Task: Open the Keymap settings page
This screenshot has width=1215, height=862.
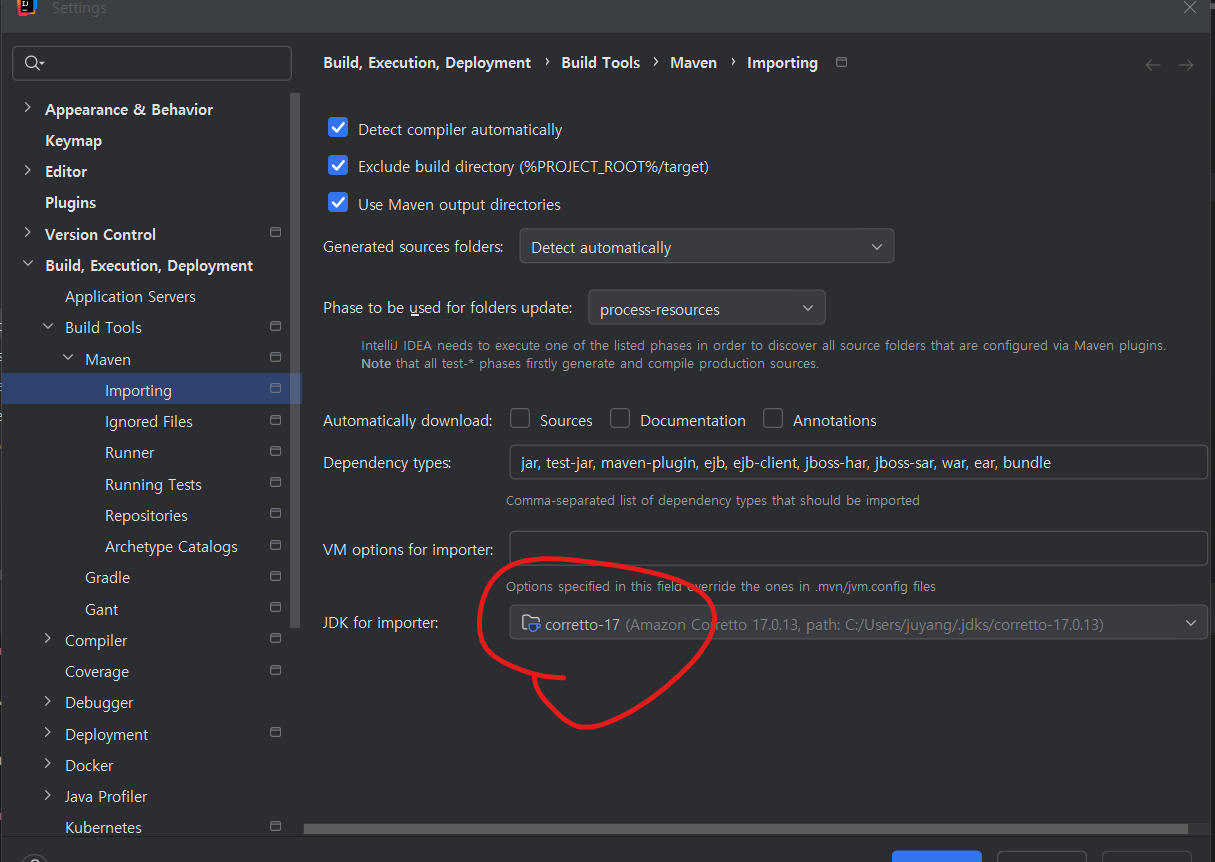Action: [73, 141]
